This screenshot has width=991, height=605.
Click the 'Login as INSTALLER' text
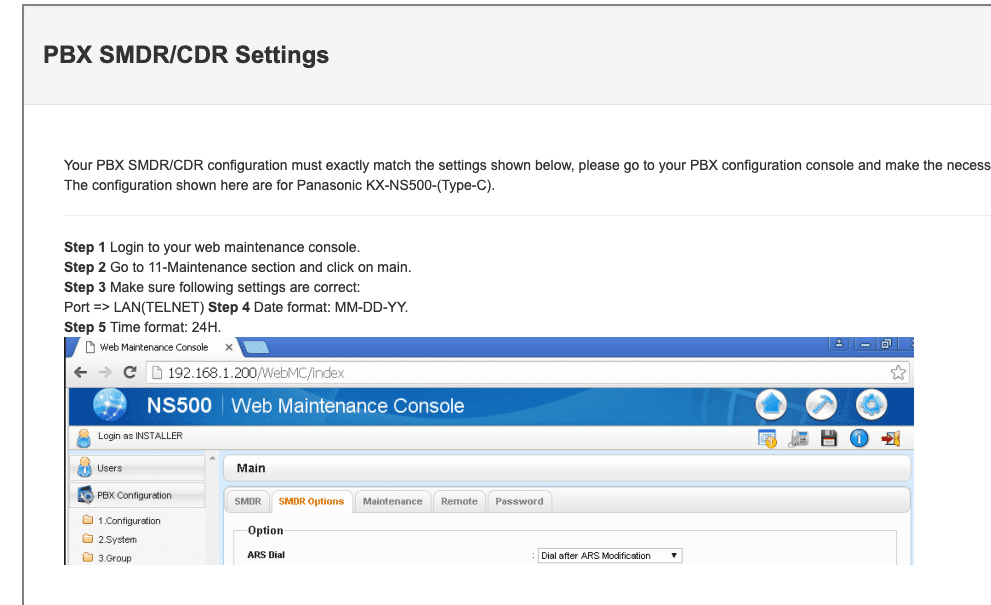pyautogui.click(x=140, y=436)
